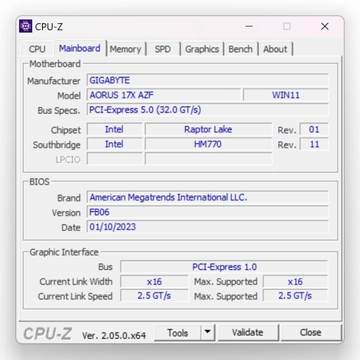Screen dimensions: 360x360
Task: Switch to the Memory tab
Action: 125,49
